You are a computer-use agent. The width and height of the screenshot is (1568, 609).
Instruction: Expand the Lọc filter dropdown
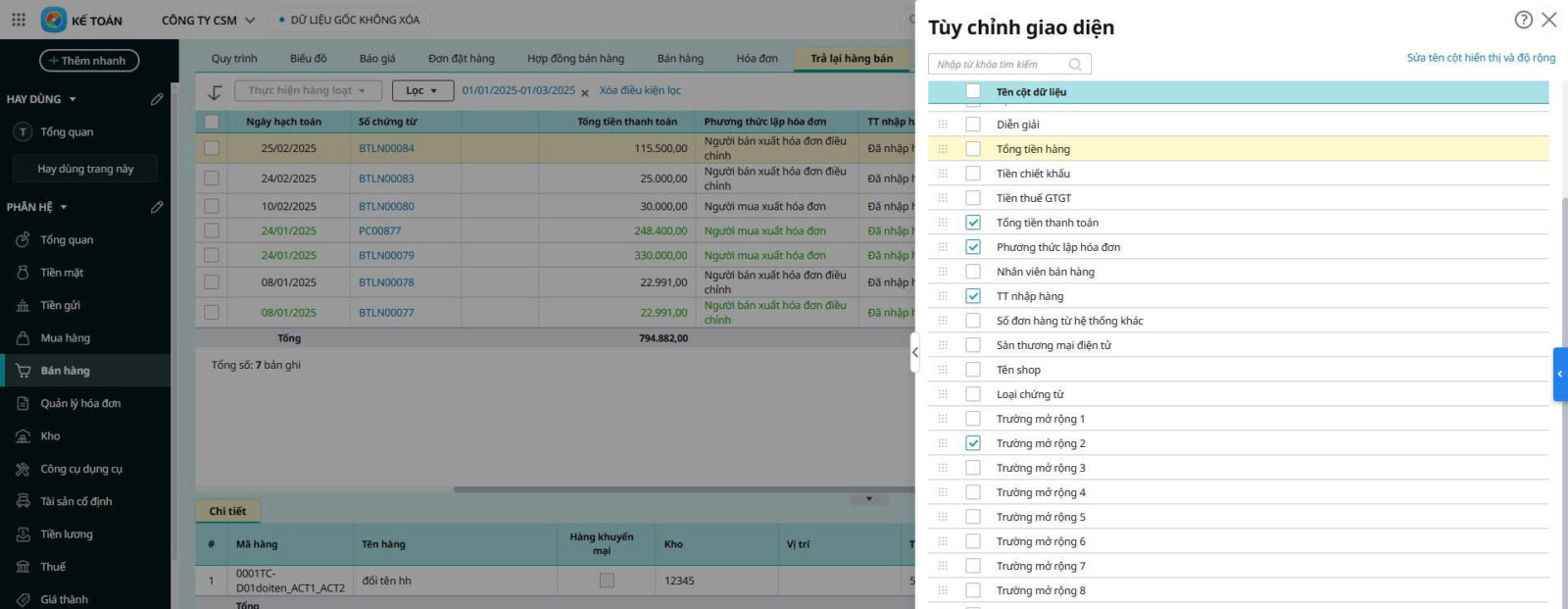[x=422, y=91]
